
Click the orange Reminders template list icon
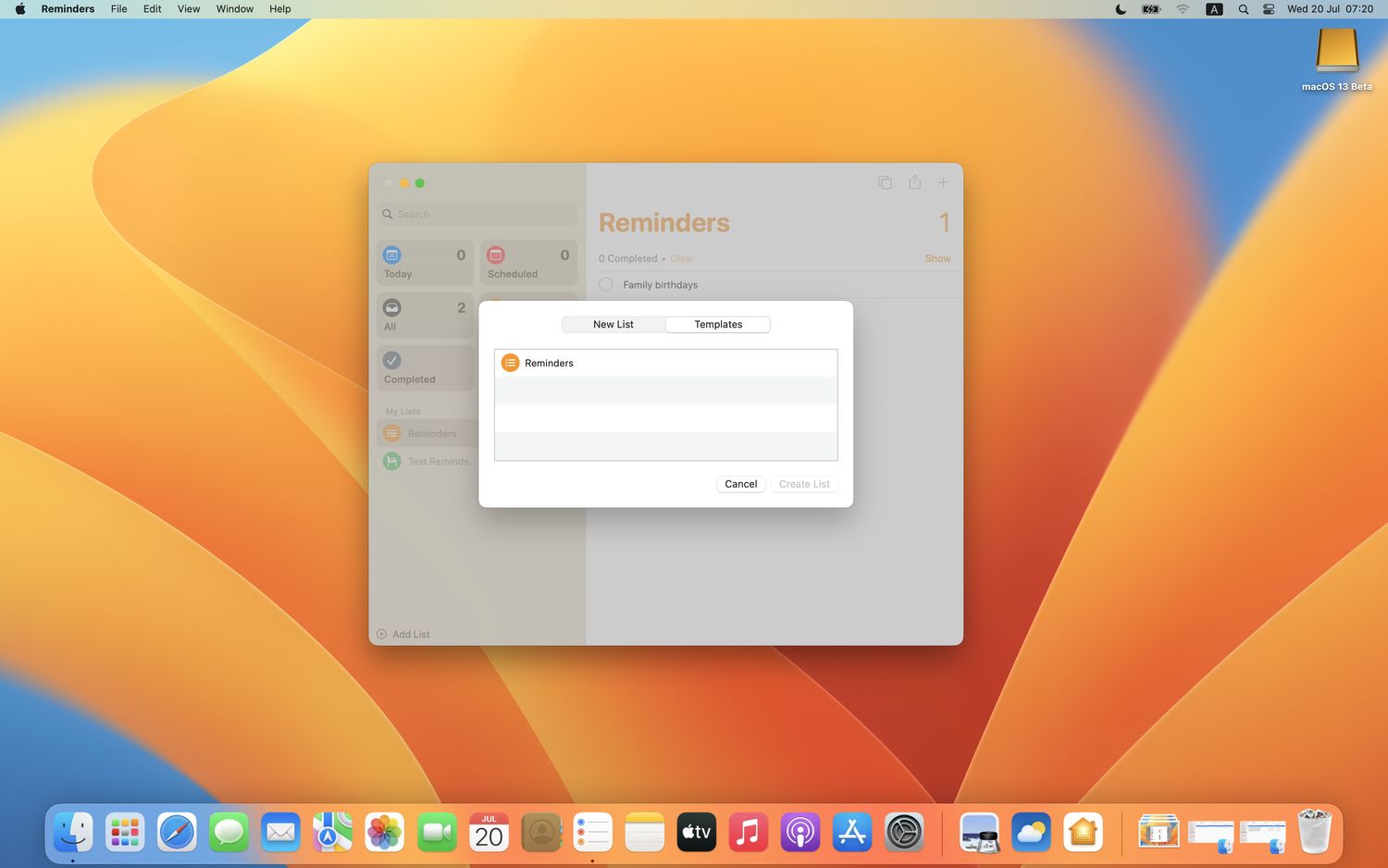pos(510,363)
